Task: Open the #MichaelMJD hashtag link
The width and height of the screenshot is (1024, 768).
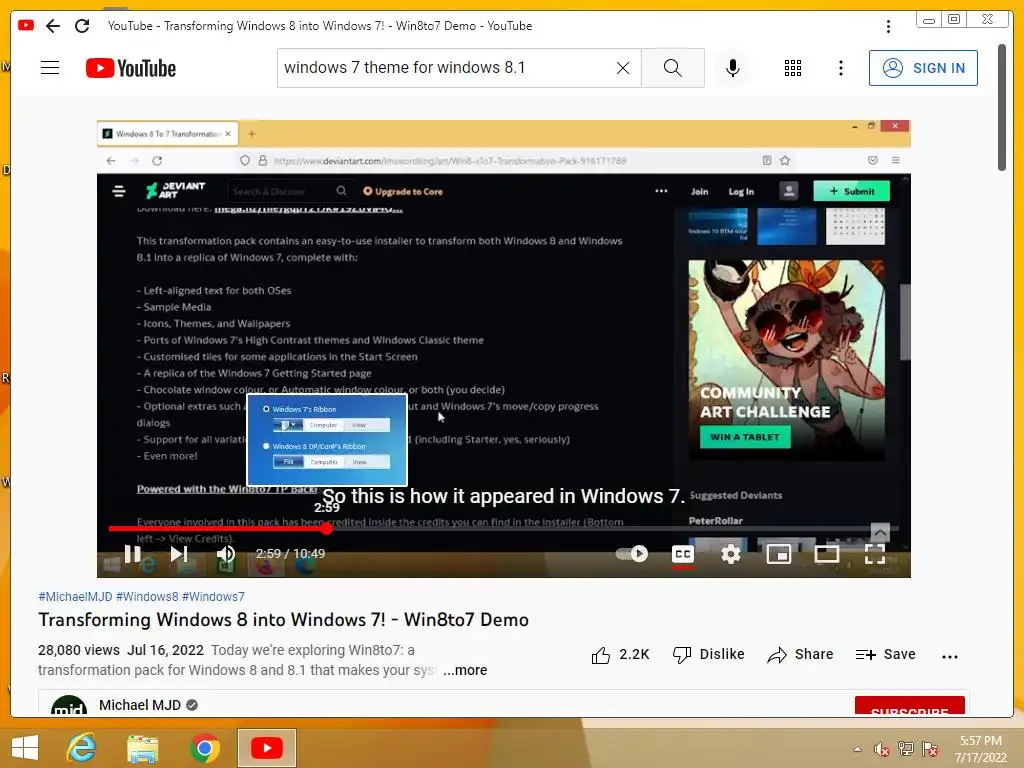Action: click(x=75, y=596)
